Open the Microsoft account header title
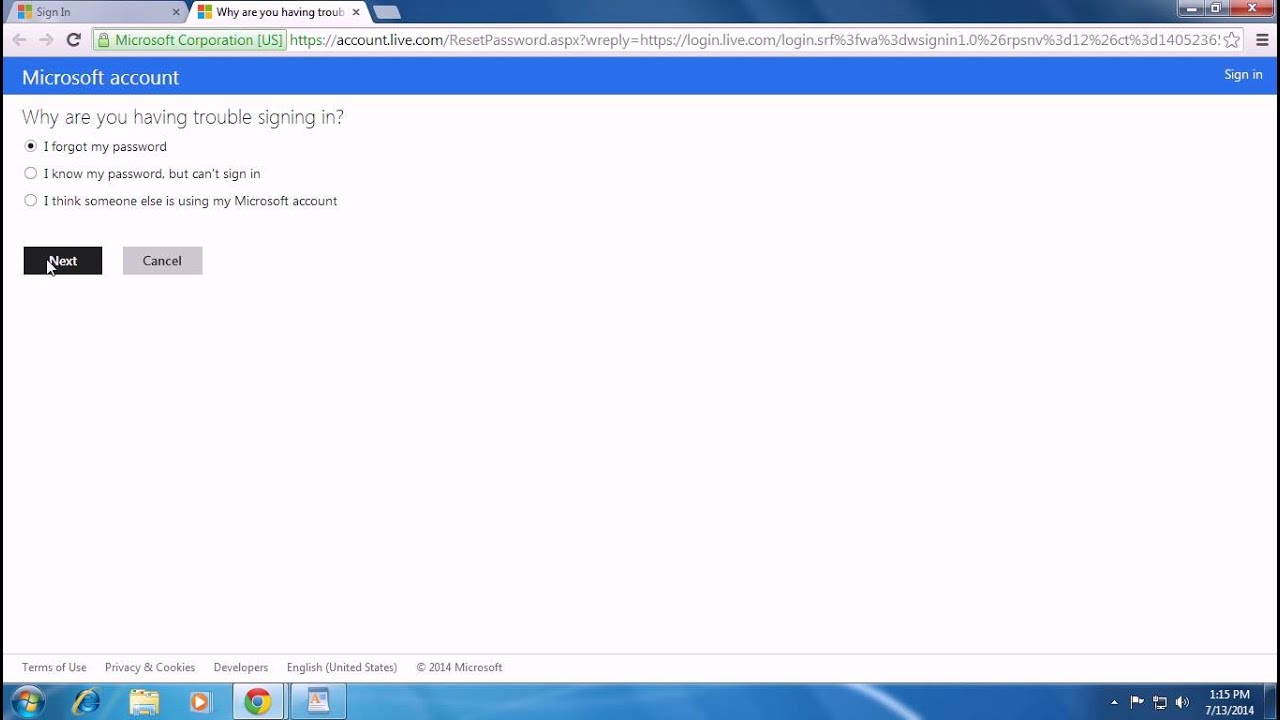1280x720 pixels. point(100,77)
